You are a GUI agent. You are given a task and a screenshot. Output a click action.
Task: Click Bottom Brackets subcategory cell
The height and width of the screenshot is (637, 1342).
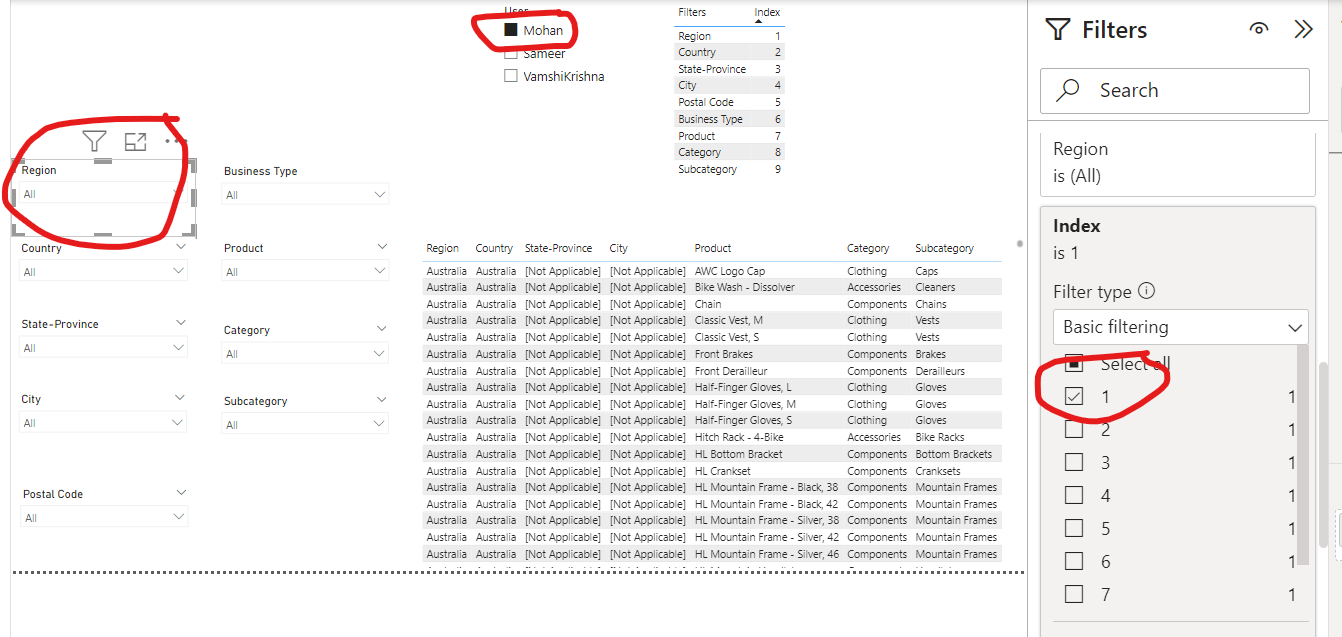pos(953,454)
